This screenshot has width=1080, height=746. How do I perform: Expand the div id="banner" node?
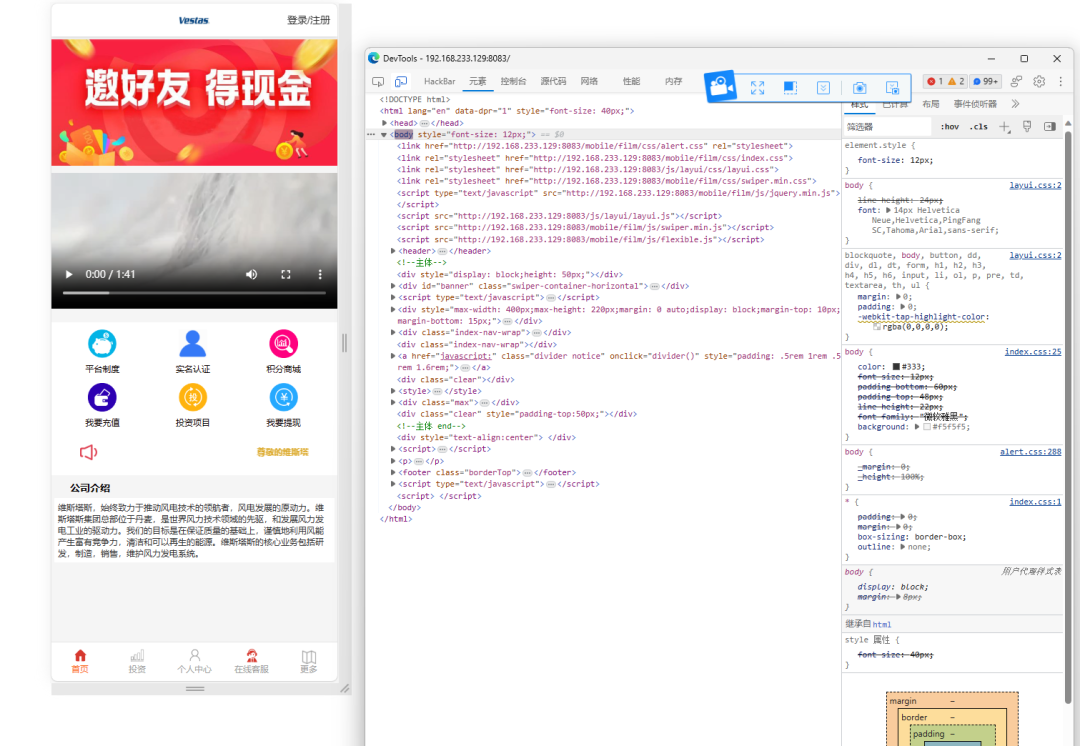pos(393,286)
